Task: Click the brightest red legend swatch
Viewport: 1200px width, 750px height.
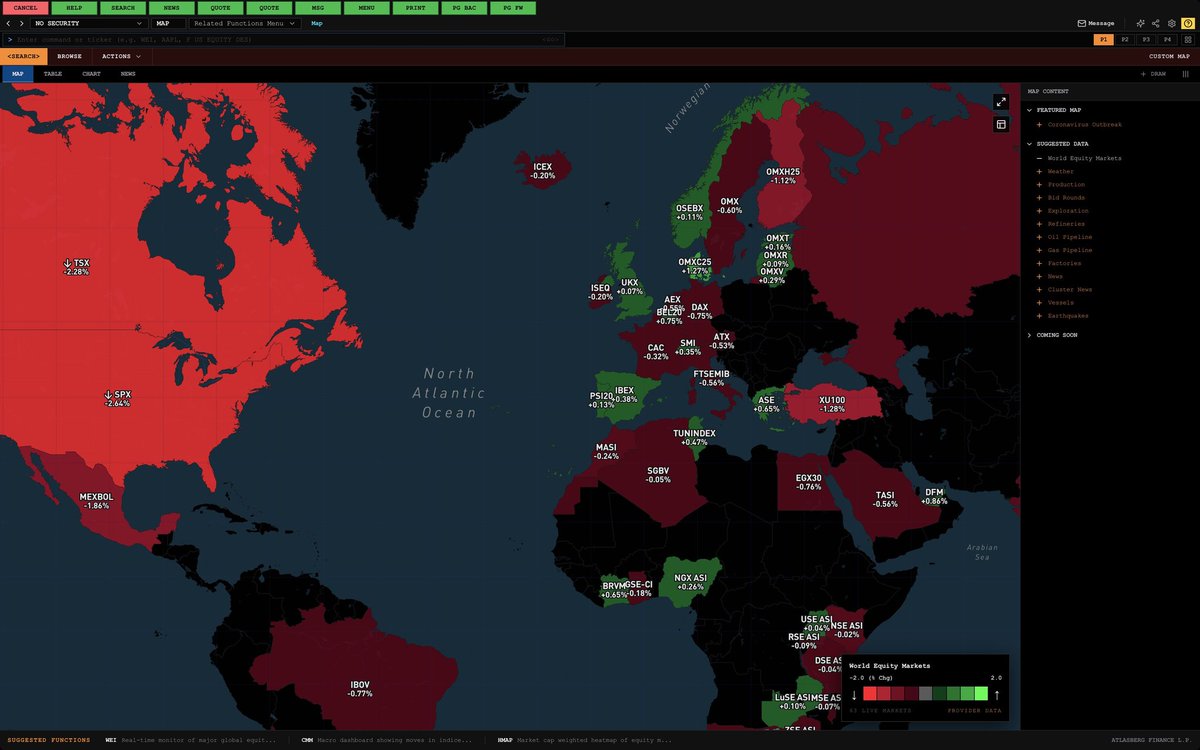Action: coord(870,694)
